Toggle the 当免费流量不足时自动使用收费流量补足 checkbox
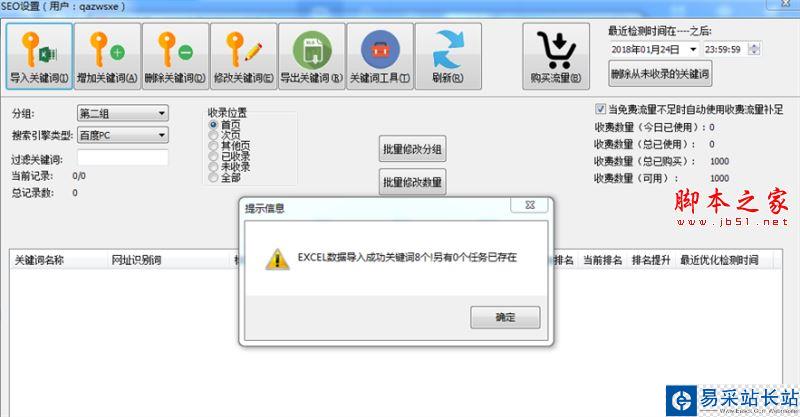The width and height of the screenshot is (800, 417). tap(601, 109)
